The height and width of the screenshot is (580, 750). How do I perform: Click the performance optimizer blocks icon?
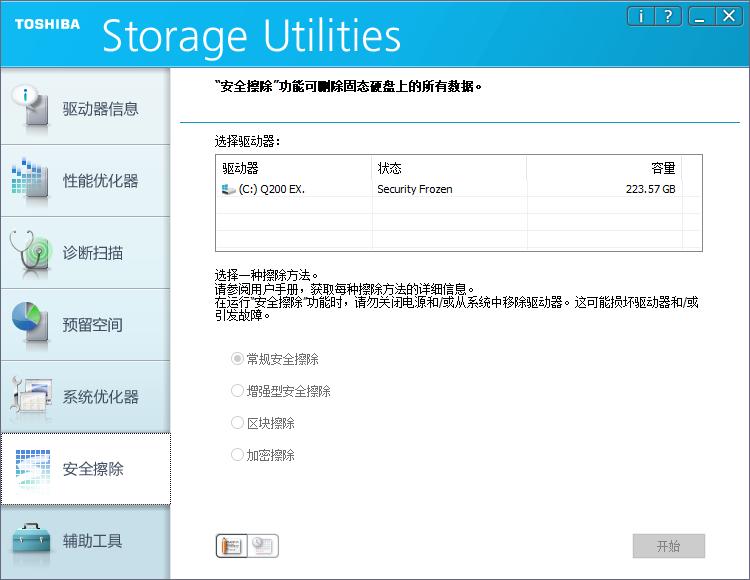point(30,178)
